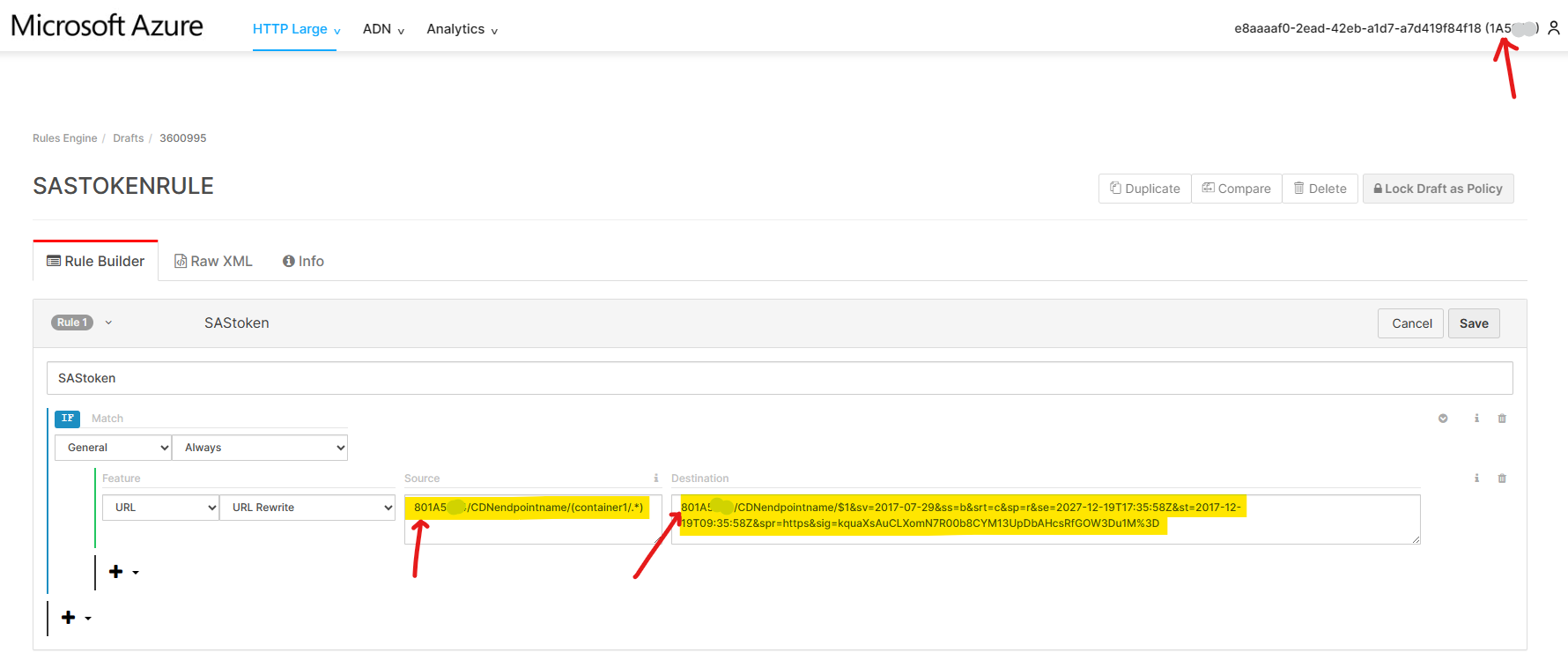This screenshot has height=660, width=1568.
Task: Switch to Raw XML tab
Action: (213, 261)
